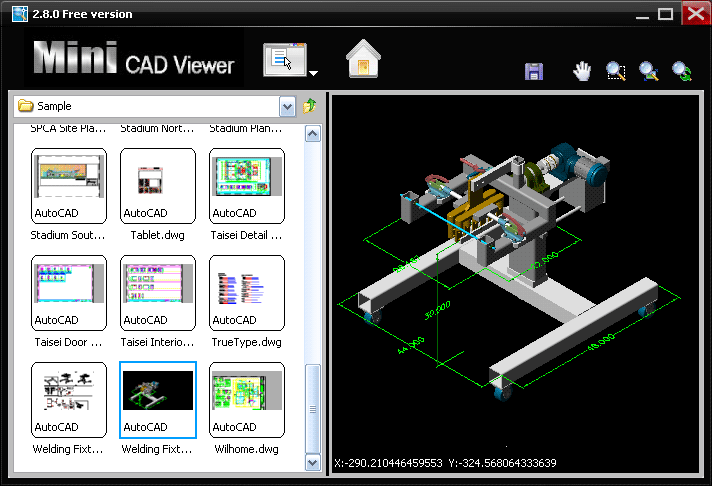Open the dropdown arrow beside the view button
Viewport: 712px width, 486px height.
tap(313, 73)
